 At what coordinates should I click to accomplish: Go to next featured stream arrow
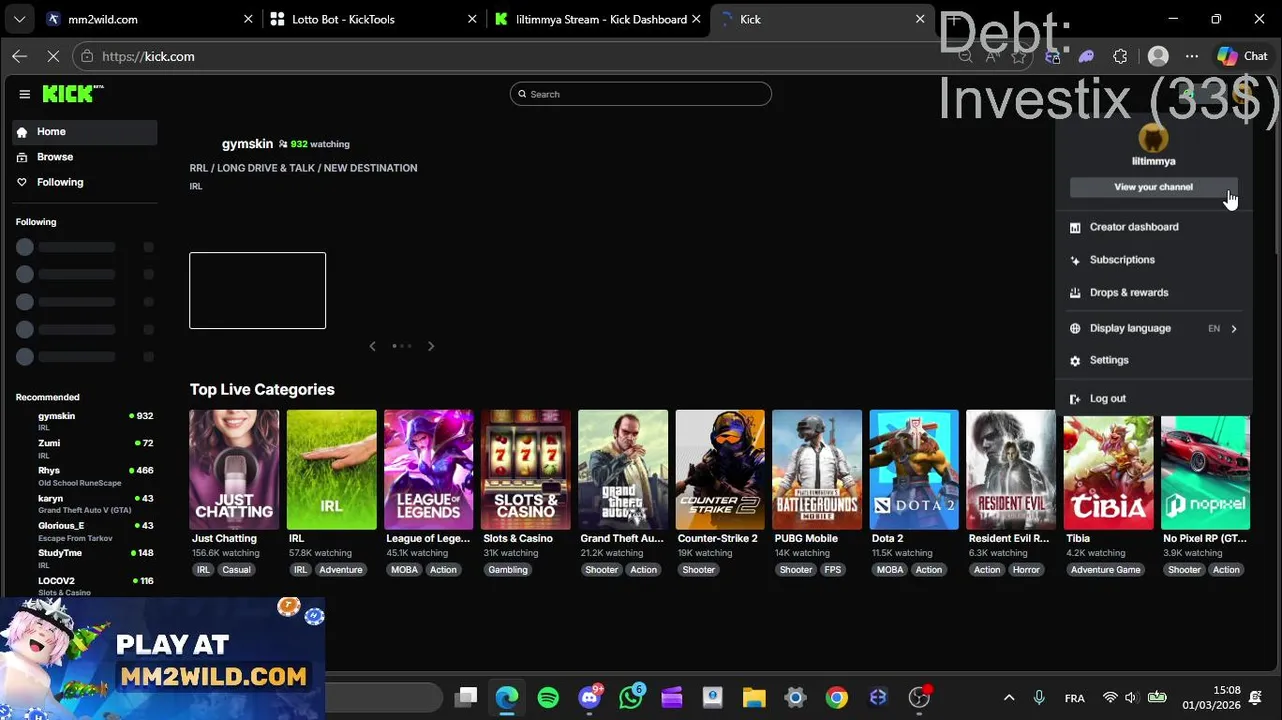point(431,346)
